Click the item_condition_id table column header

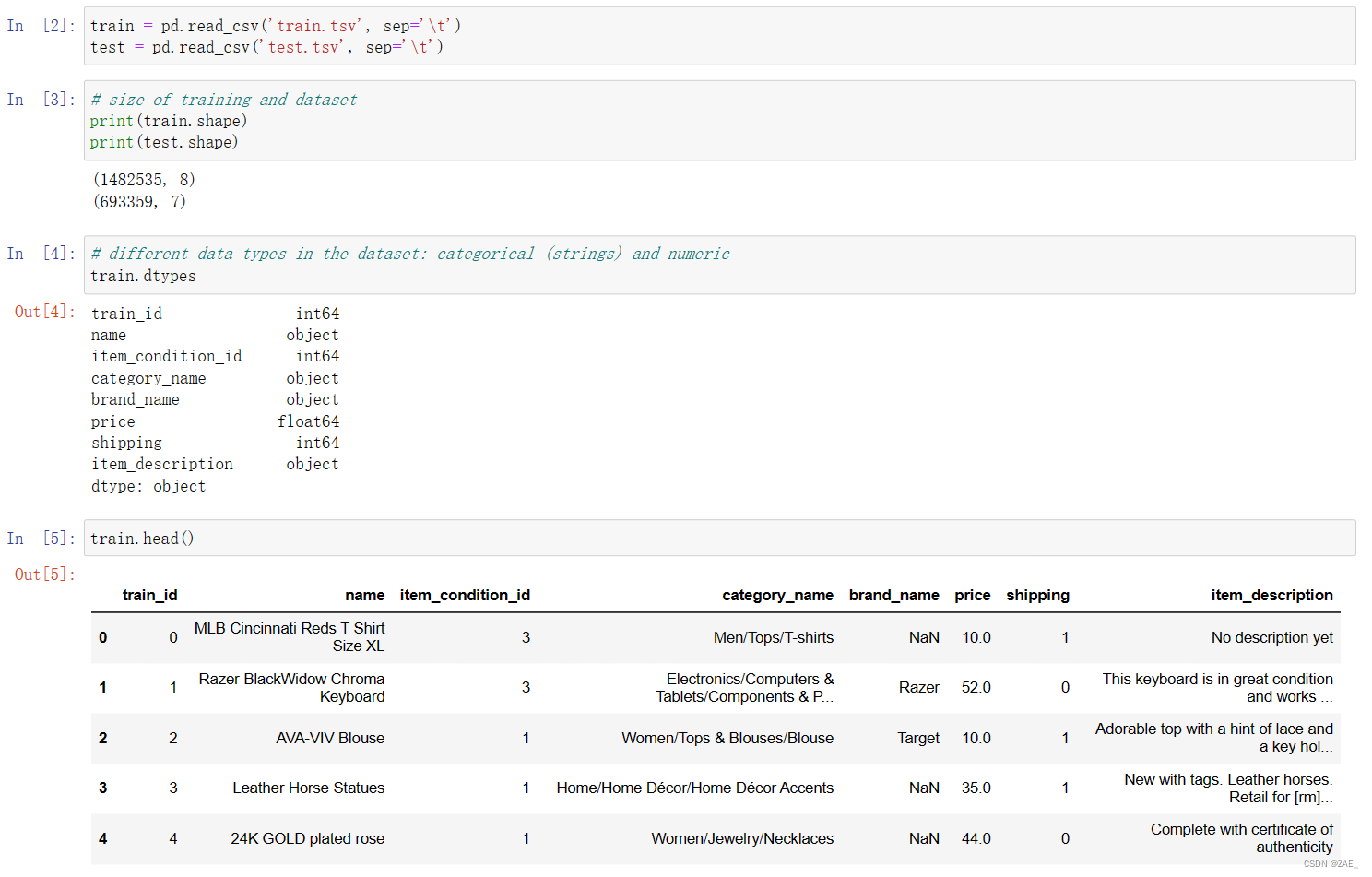[465, 595]
